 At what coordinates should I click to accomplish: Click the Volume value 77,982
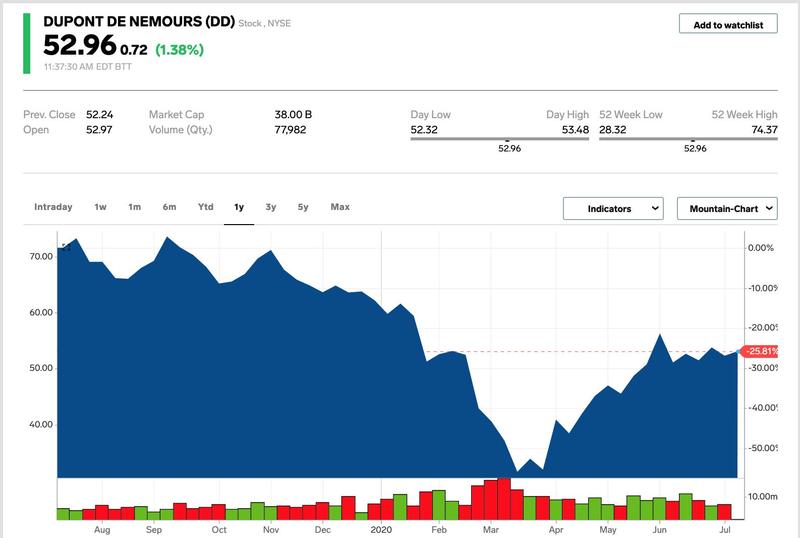point(290,130)
